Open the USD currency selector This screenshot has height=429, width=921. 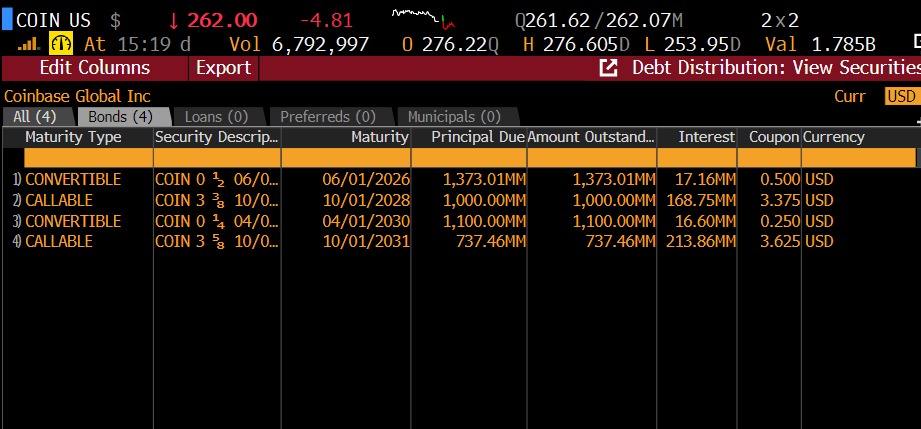[902, 96]
